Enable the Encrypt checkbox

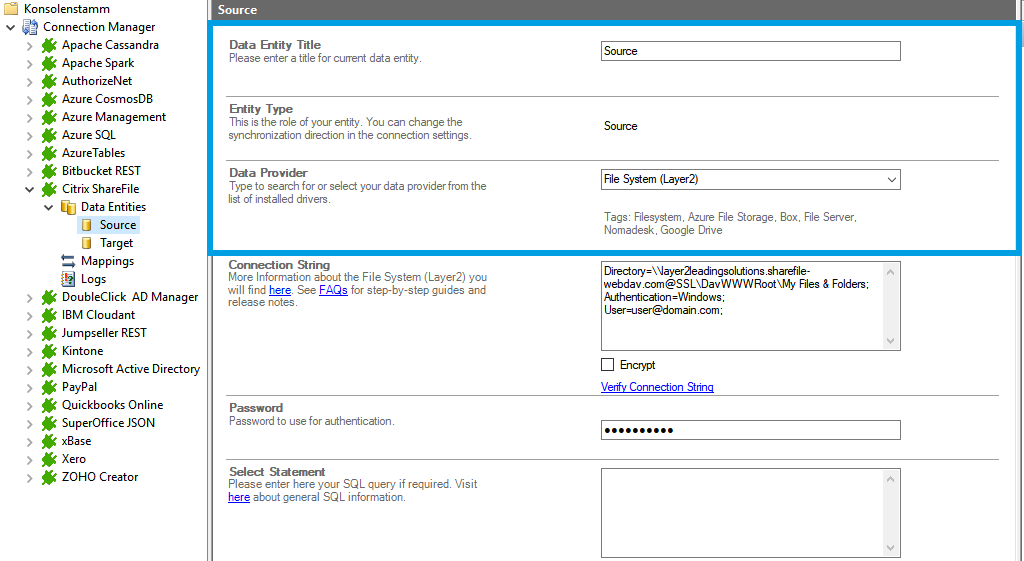pos(608,365)
